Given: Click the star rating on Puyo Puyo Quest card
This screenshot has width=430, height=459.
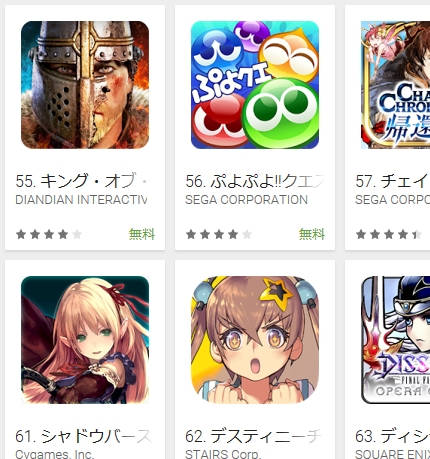Looking at the screenshot, I should tap(219, 234).
